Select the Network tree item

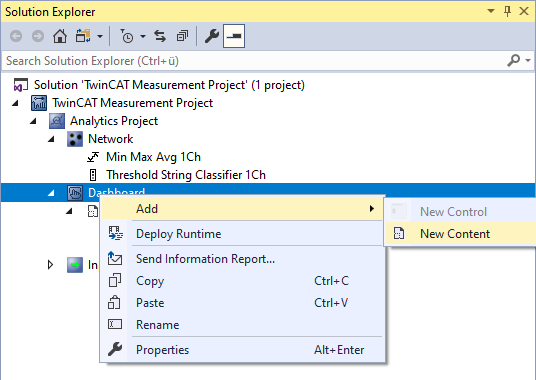click(110, 139)
